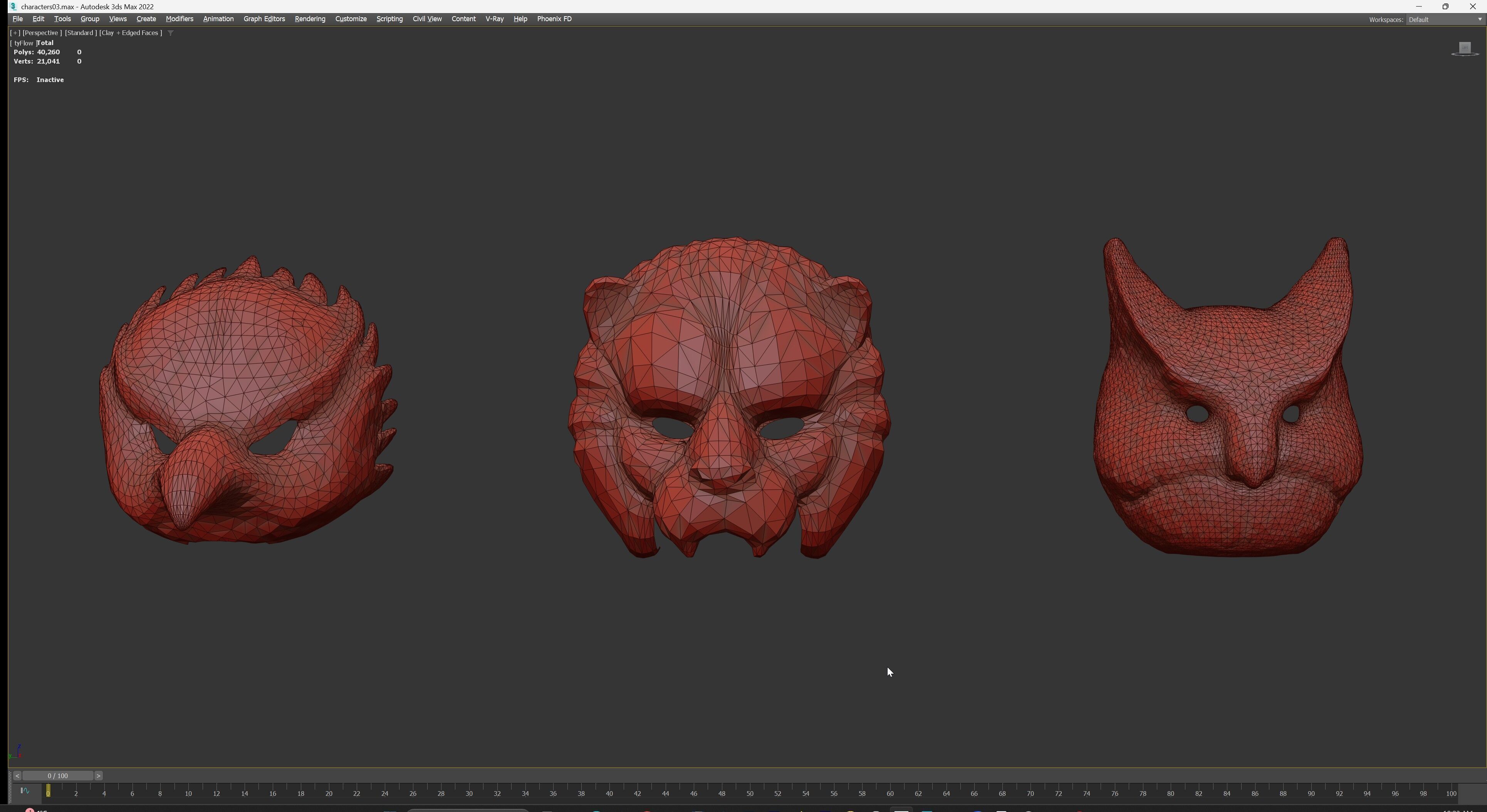Open the Perspective viewport label menu

tap(42, 33)
